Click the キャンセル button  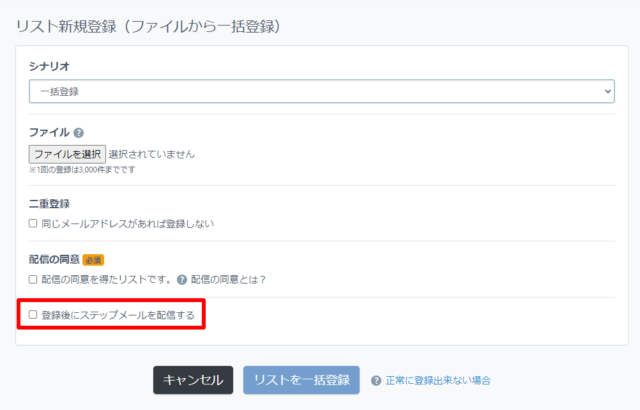click(193, 380)
